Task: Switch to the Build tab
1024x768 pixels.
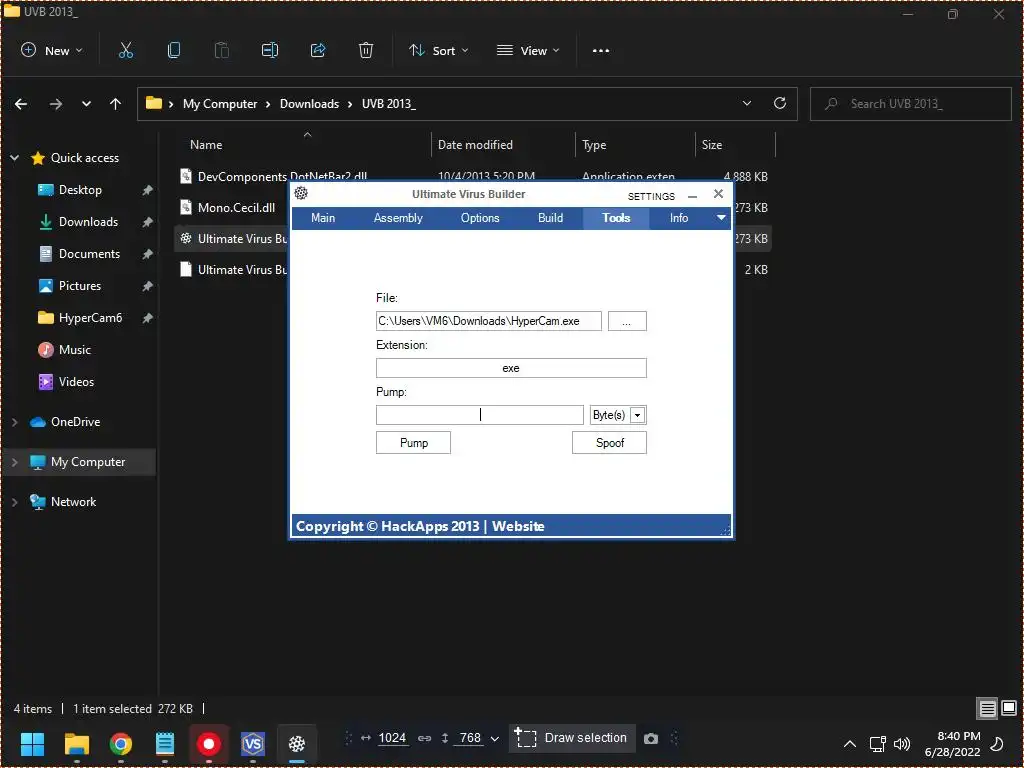Action: [x=551, y=218]
